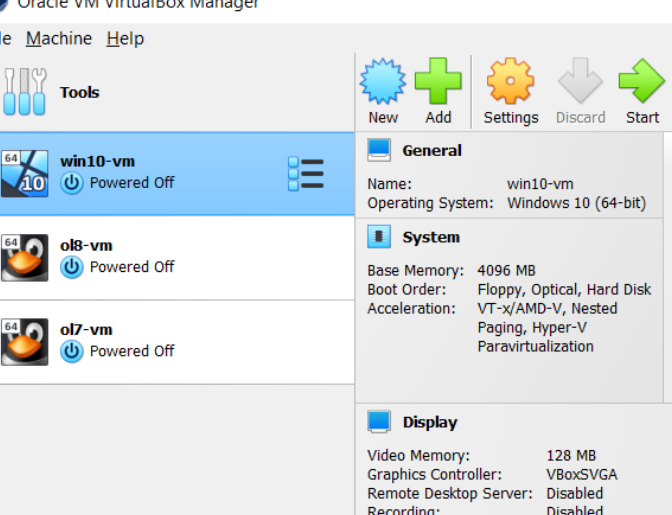Image resolution: width=672 pixels, height=515 pixels.
Task: Click the ol8-vm Powered Off status text
Action: pyautogui.click(x=132, y=266)
